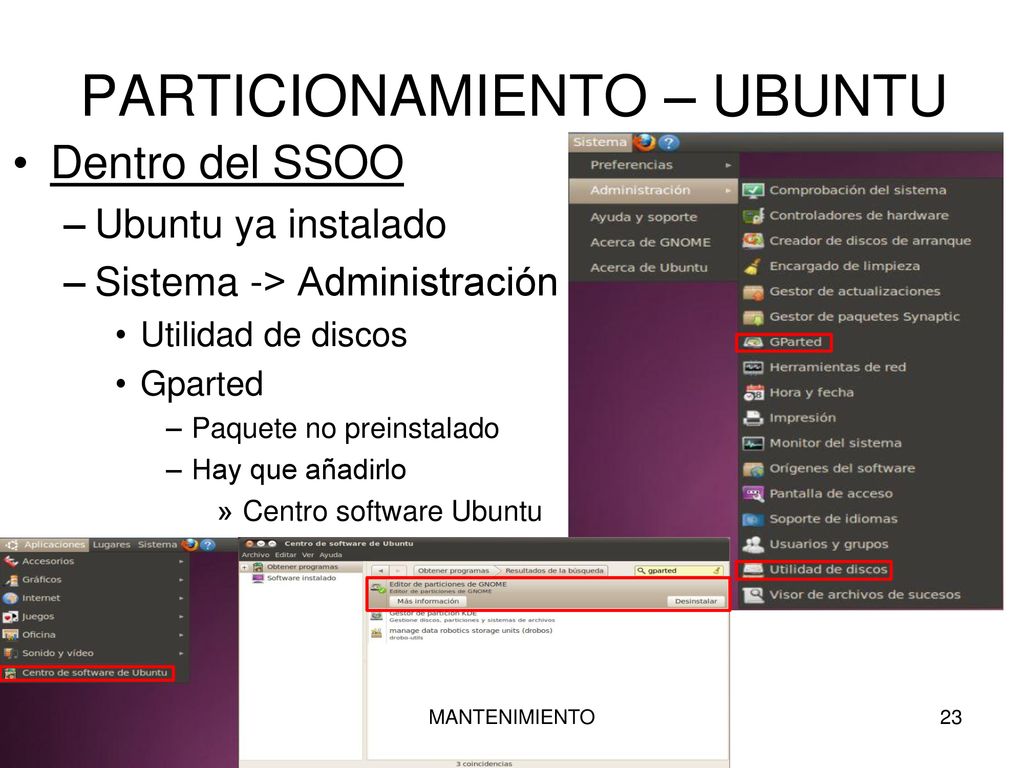
Task: Launch Usuarios y grupos icon
Action: (753, 545)
